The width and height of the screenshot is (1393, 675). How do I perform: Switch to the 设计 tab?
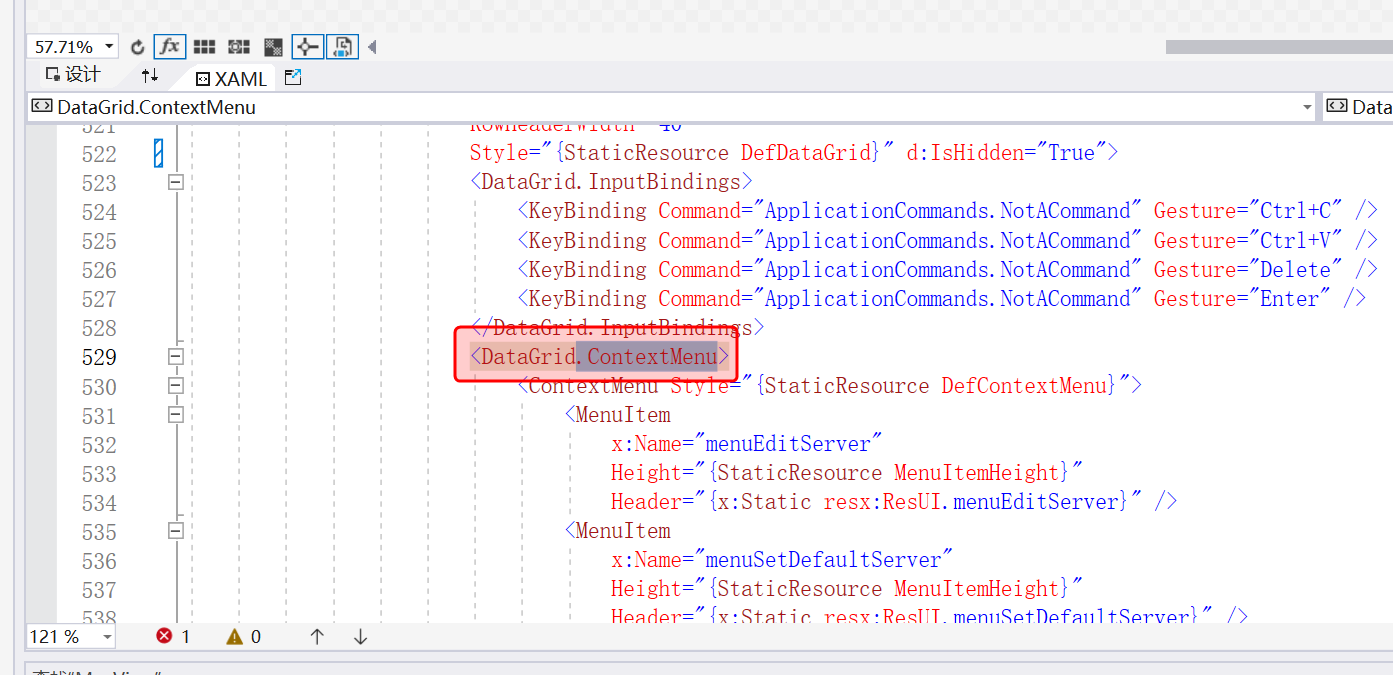pyautogui.click(x=73, y=75)
